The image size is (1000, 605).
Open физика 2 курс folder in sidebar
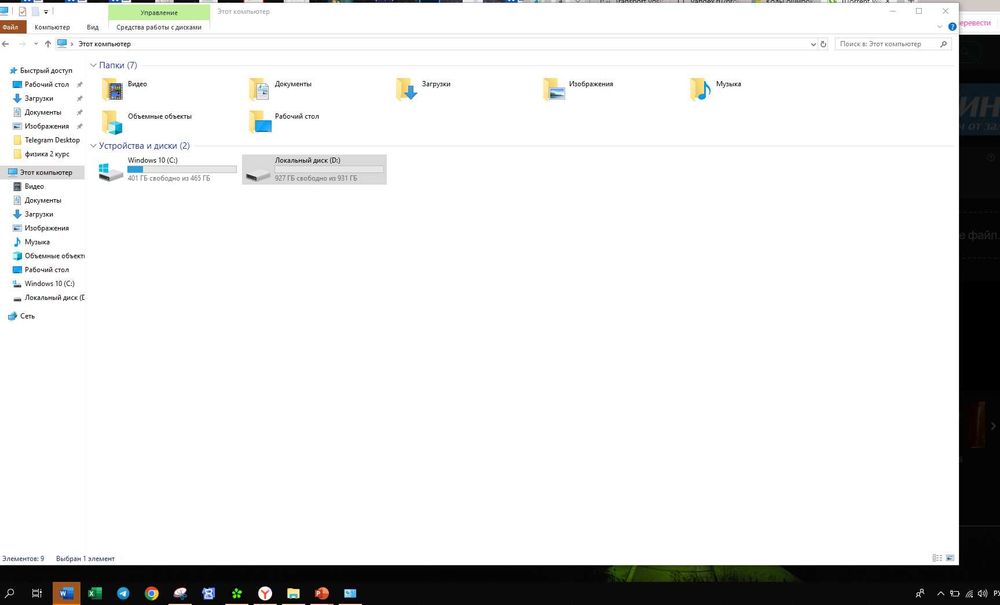coord(47,154)
